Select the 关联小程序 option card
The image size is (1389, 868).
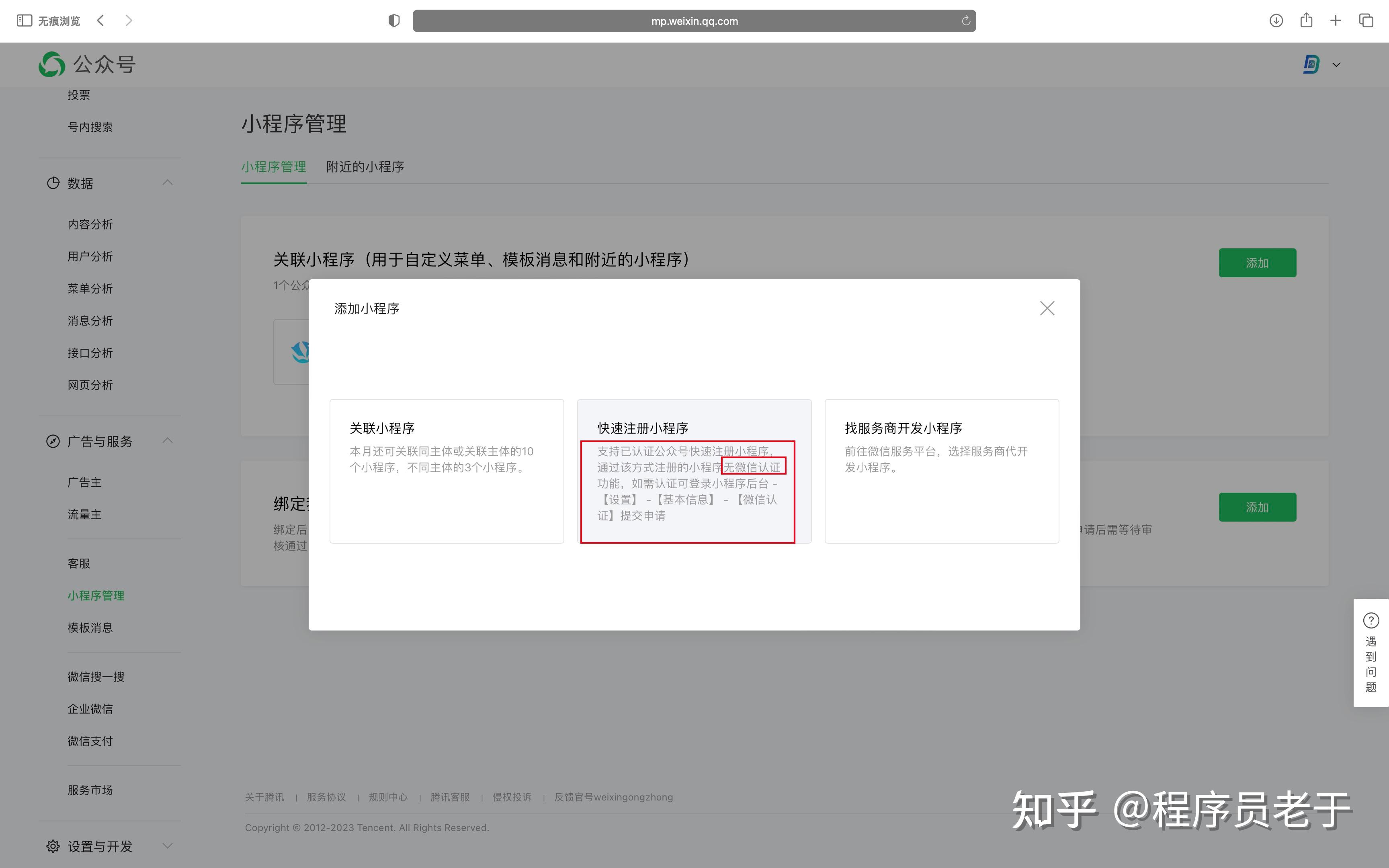447,471
